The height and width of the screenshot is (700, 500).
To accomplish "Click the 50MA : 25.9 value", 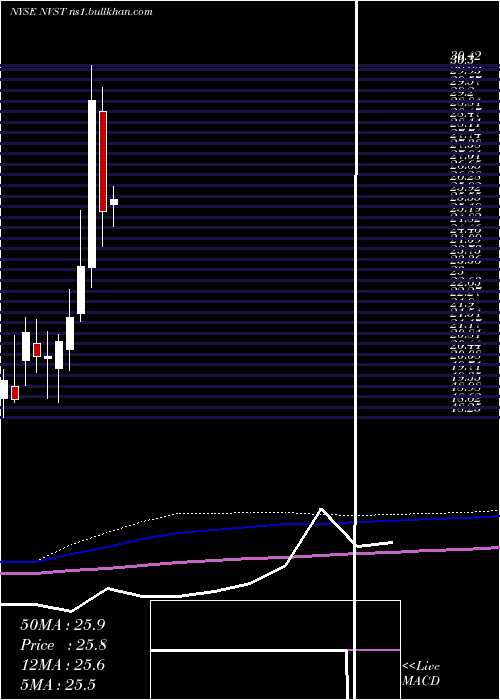I will pos(64,625).
